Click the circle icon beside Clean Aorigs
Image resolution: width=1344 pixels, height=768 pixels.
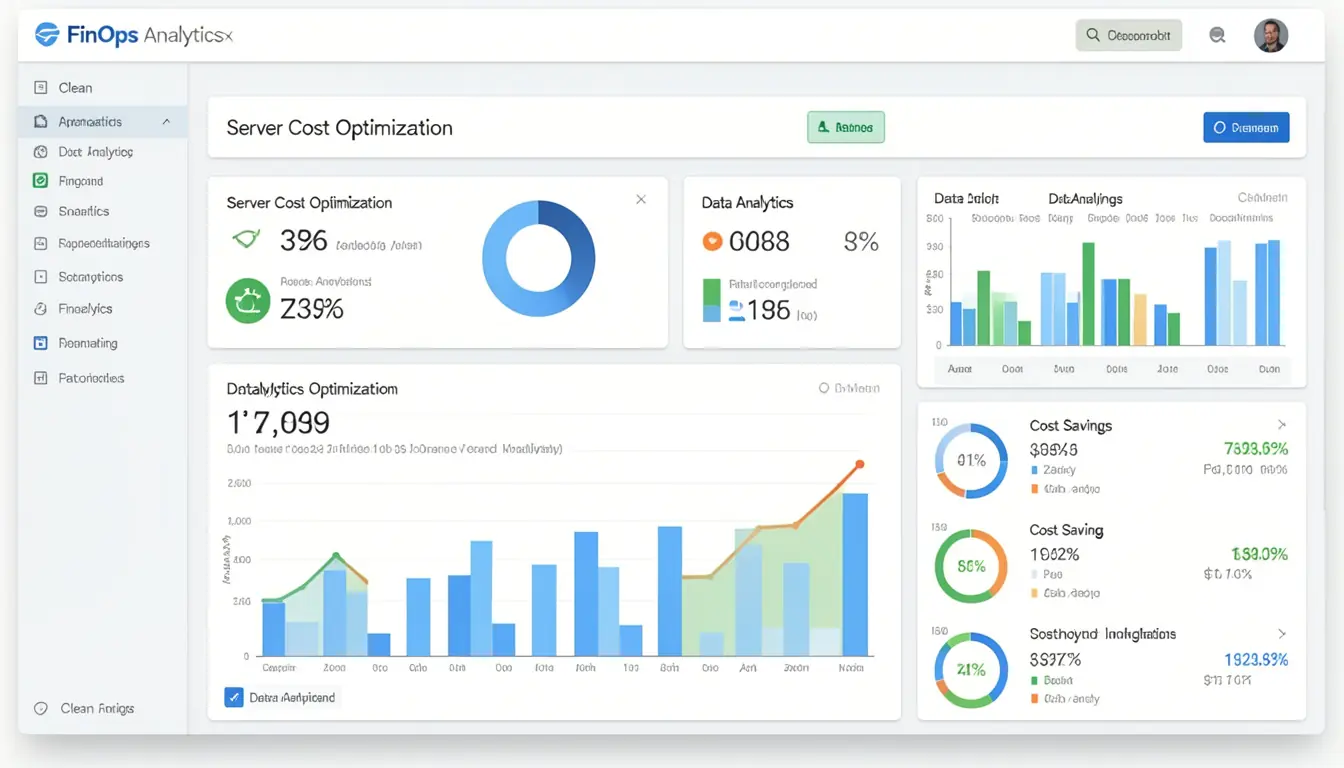(x=41, y=708)
